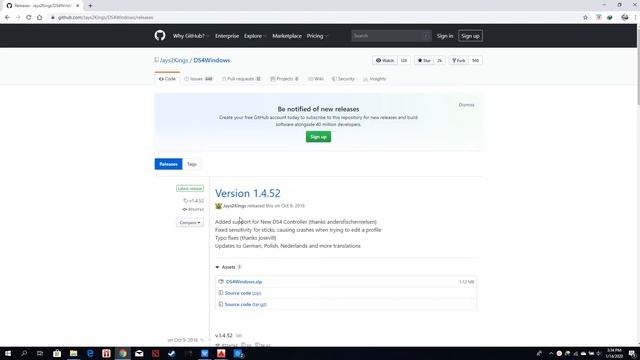Click the Chrome icon in taskbar

click(123, 353)
